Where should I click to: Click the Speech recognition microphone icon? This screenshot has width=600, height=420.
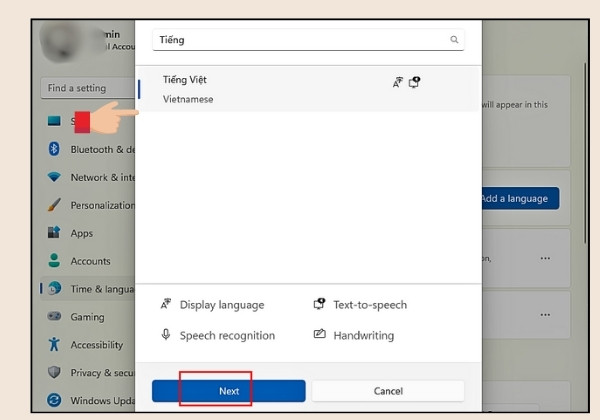coord(166,334)
